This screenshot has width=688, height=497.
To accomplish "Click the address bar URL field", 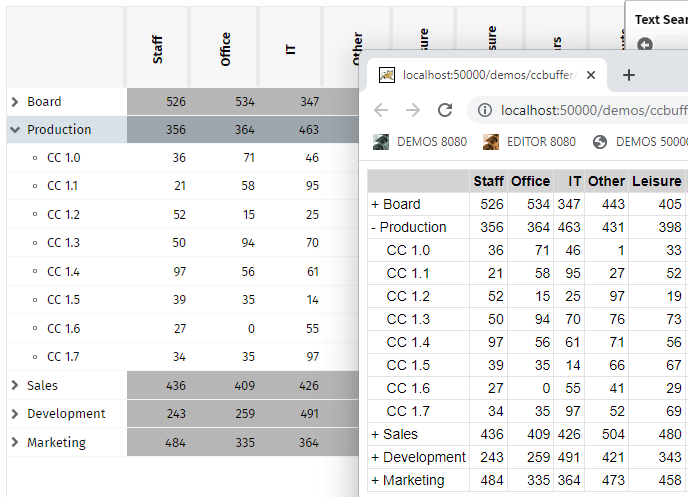I will 590,111.
